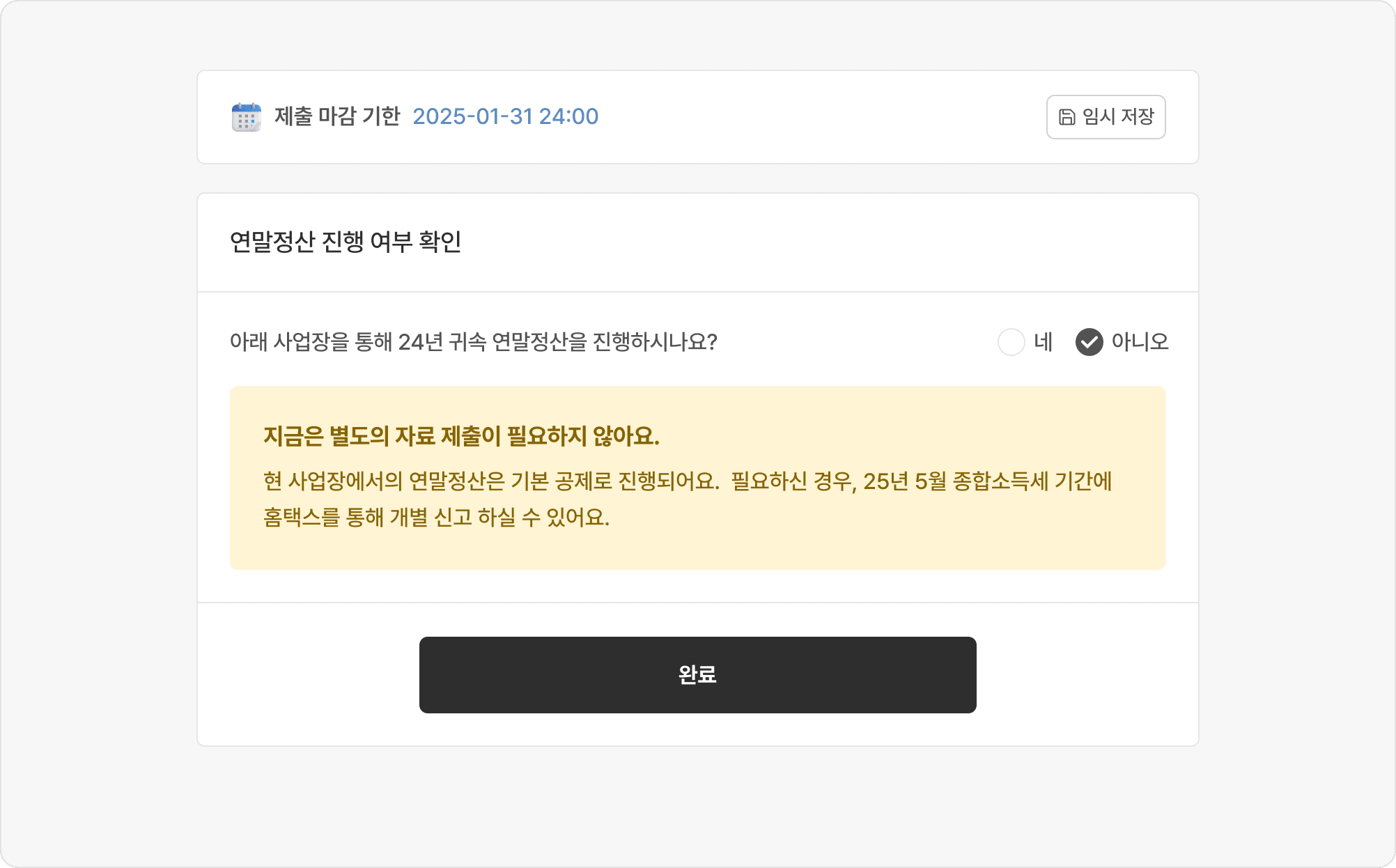
Task: Click the question about 24년 귀속 연말정산
Action: coord(476,343)
